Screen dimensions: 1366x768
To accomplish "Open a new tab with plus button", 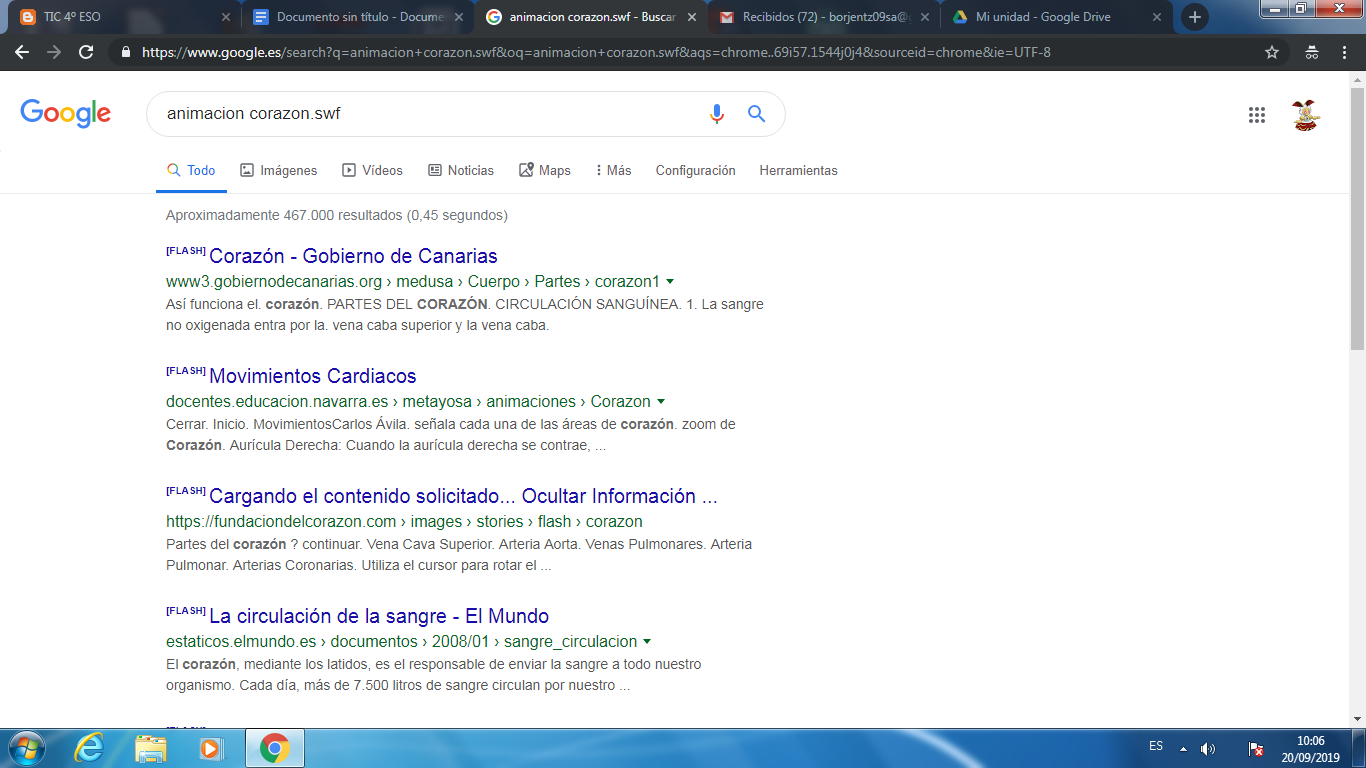I will [1194, 17].
